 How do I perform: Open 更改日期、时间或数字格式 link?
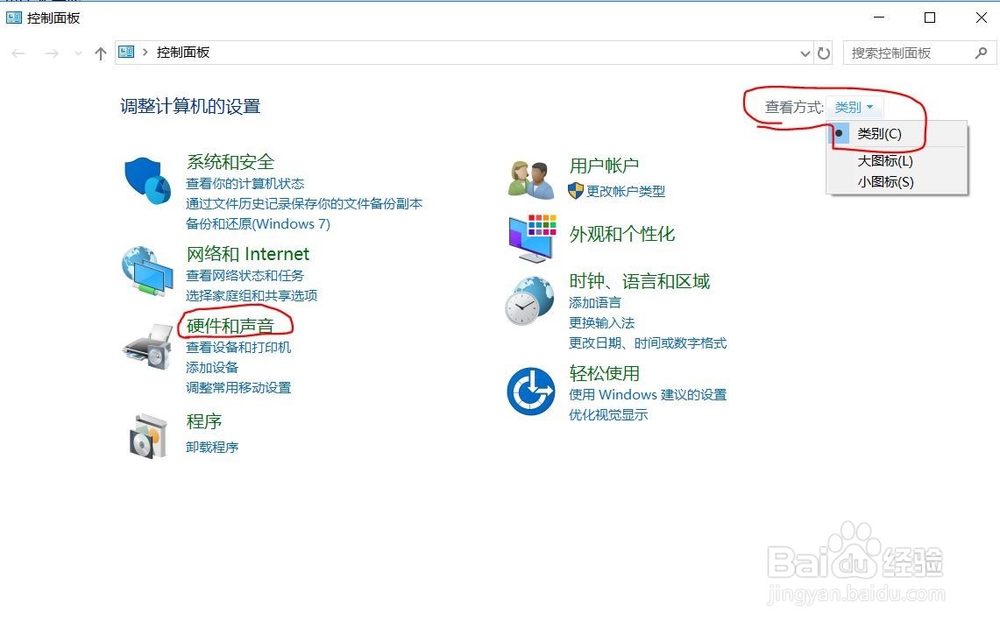tap(648, 344)
